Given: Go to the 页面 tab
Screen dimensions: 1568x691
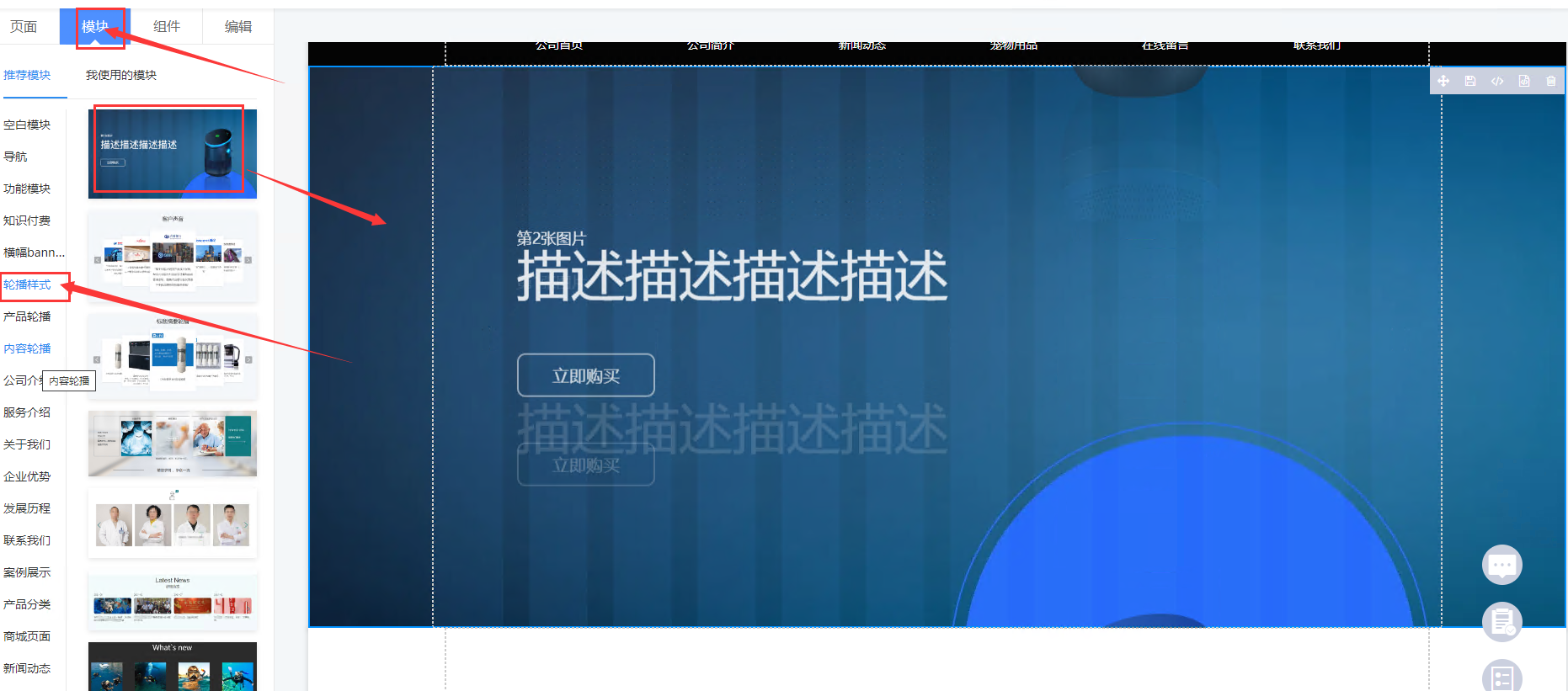Looking at the screenshot, I should pyautogui.click(x=24, y=27).
